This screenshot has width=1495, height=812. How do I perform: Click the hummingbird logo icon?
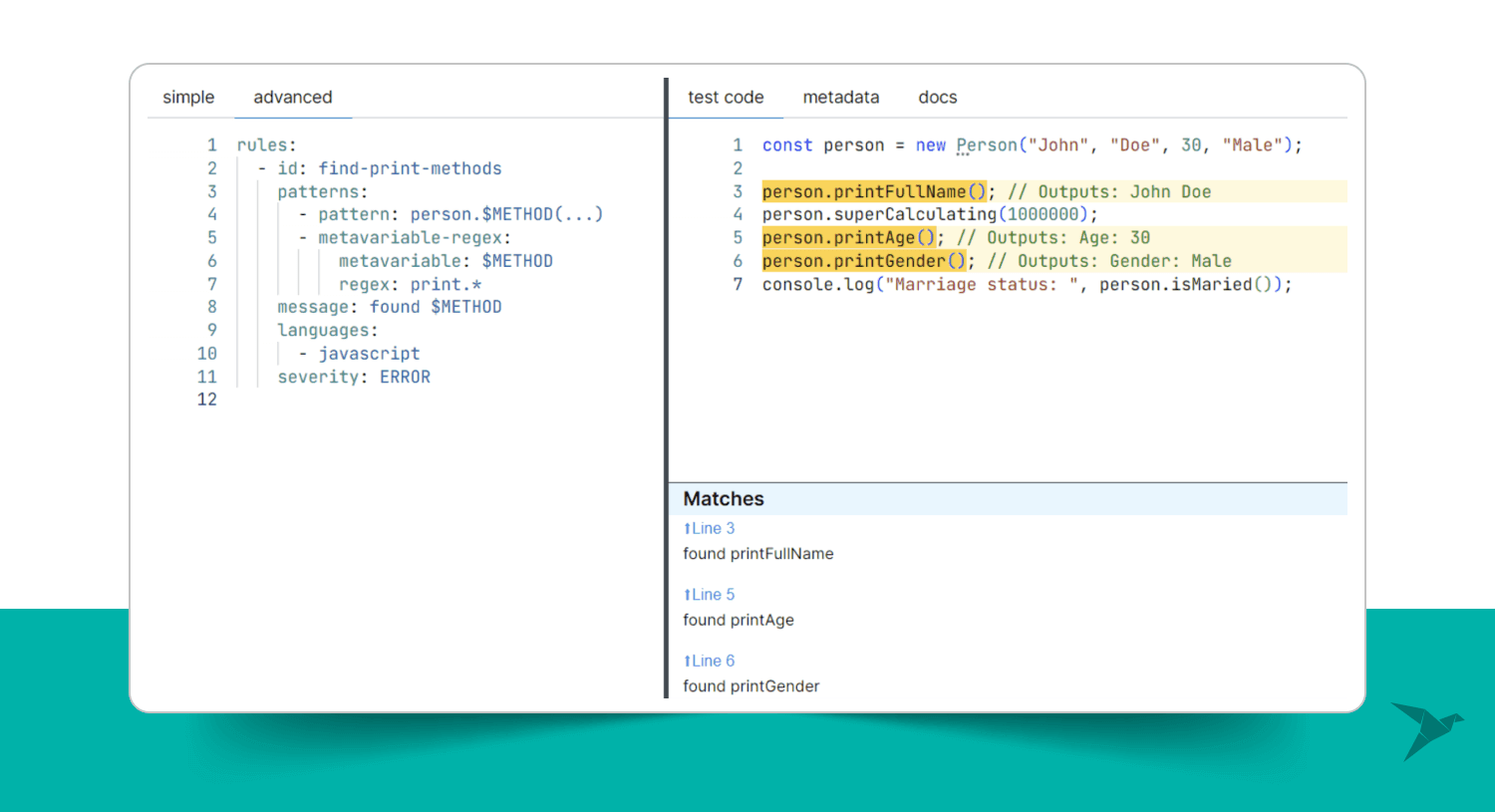(x=1426, y=729)
